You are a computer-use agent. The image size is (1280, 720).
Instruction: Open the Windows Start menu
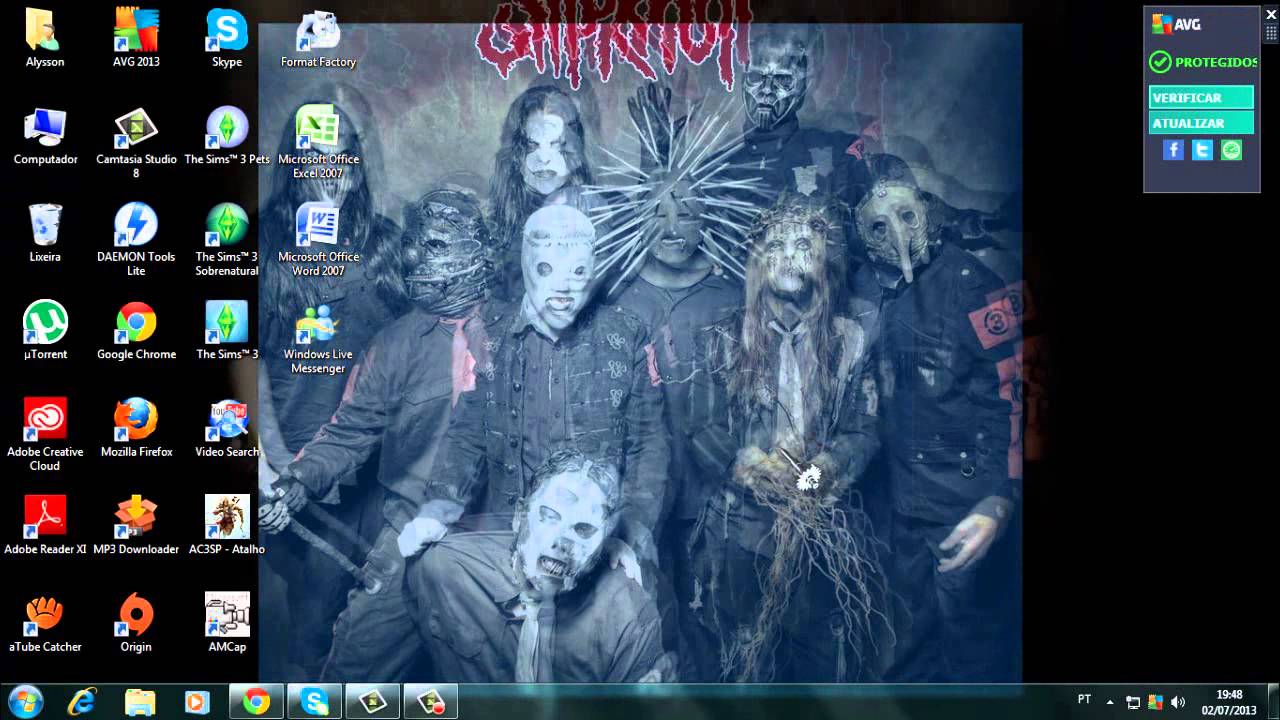pyautogui.click(x=24, y=702)
